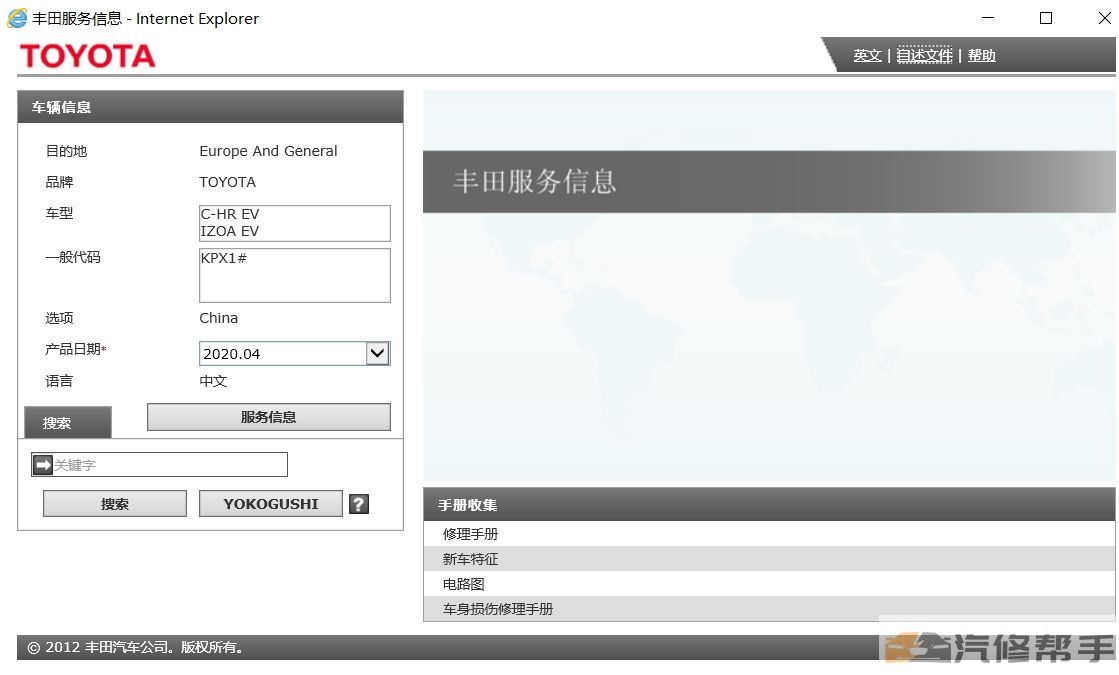The width and height of the screenshot is (1119, 675).
Task: Open the 自述文件 link
Action: [x=924, y=56]
